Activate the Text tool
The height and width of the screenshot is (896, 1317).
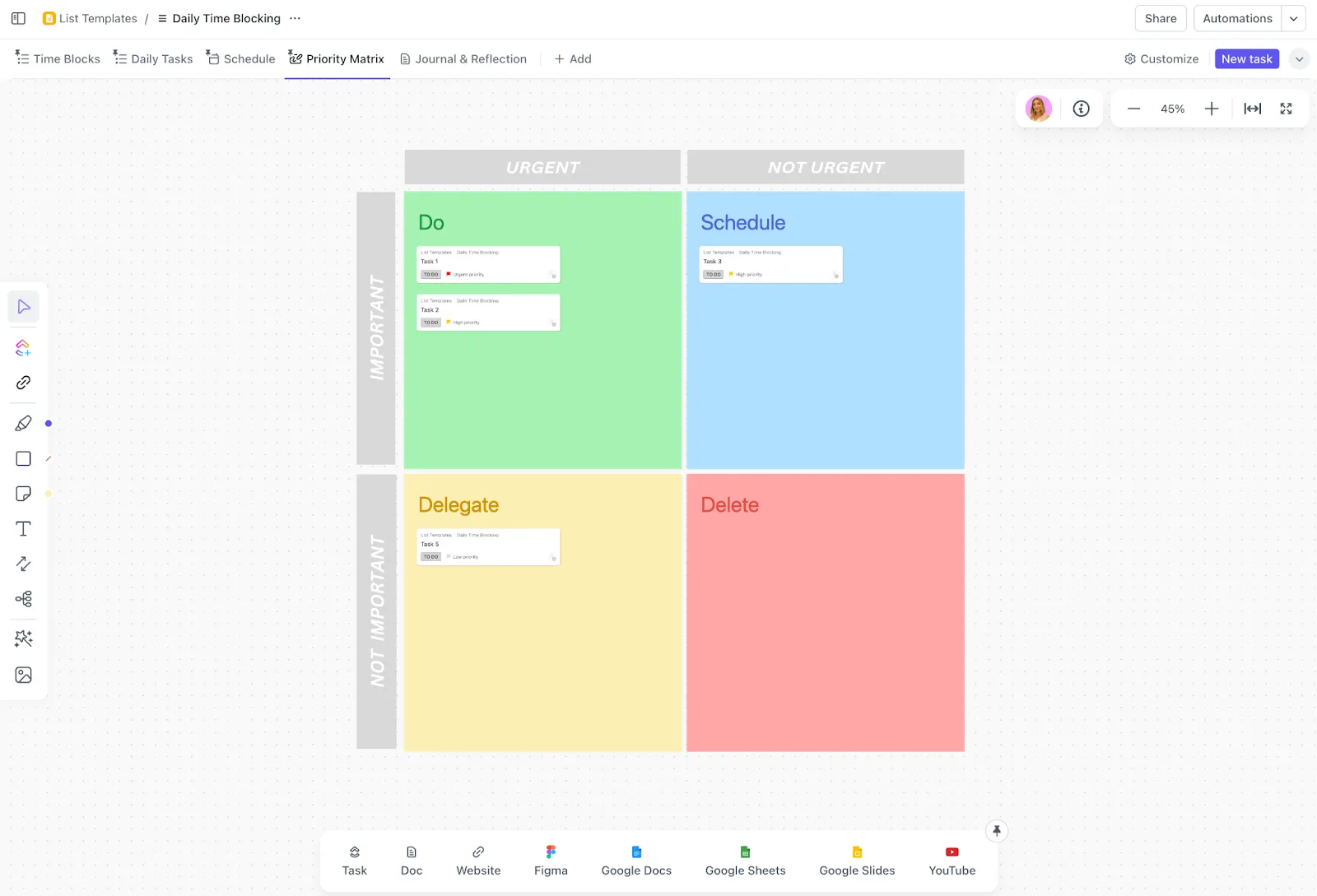point(23,529)
